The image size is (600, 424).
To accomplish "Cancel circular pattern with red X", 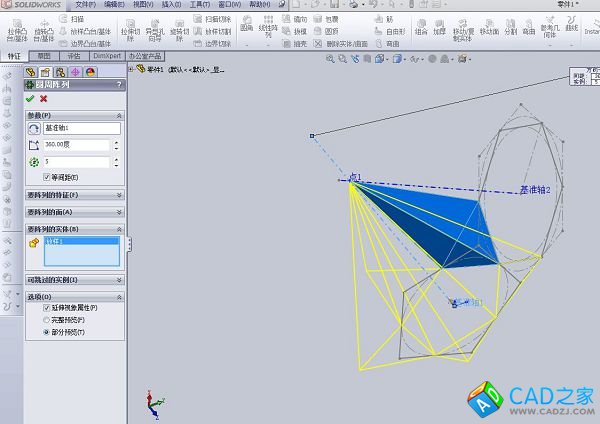I will 43,99.
